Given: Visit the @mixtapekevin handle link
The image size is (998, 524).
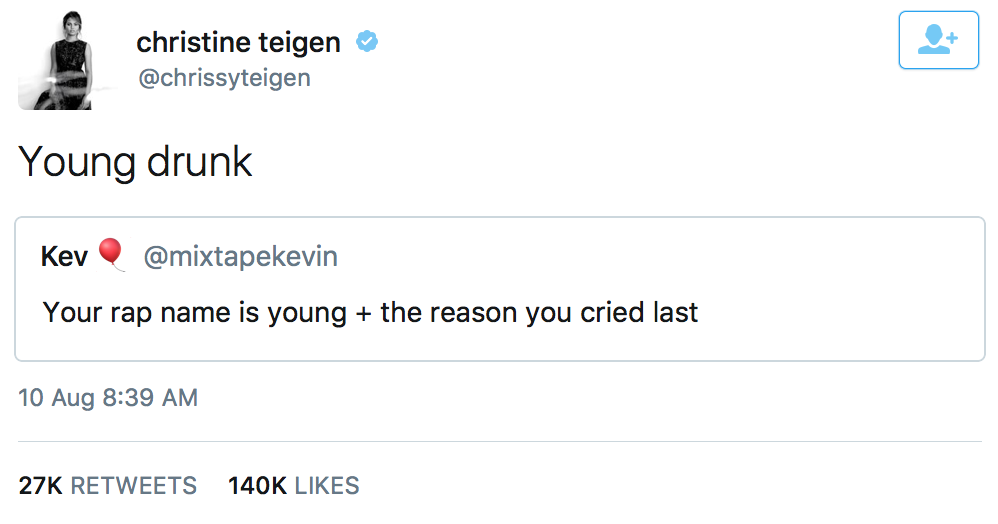Looking at the screenshot, I should (x=240, y=257).
